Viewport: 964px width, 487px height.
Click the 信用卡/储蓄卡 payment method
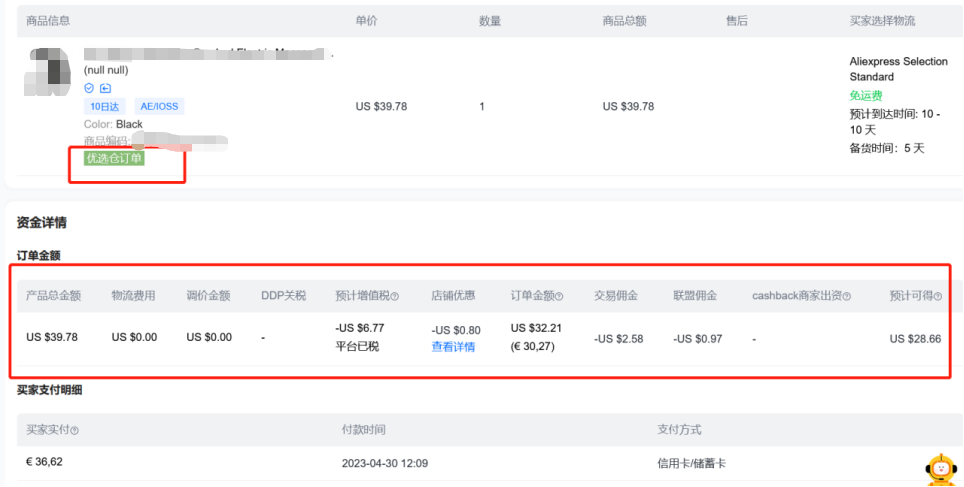tap(691, 462)
